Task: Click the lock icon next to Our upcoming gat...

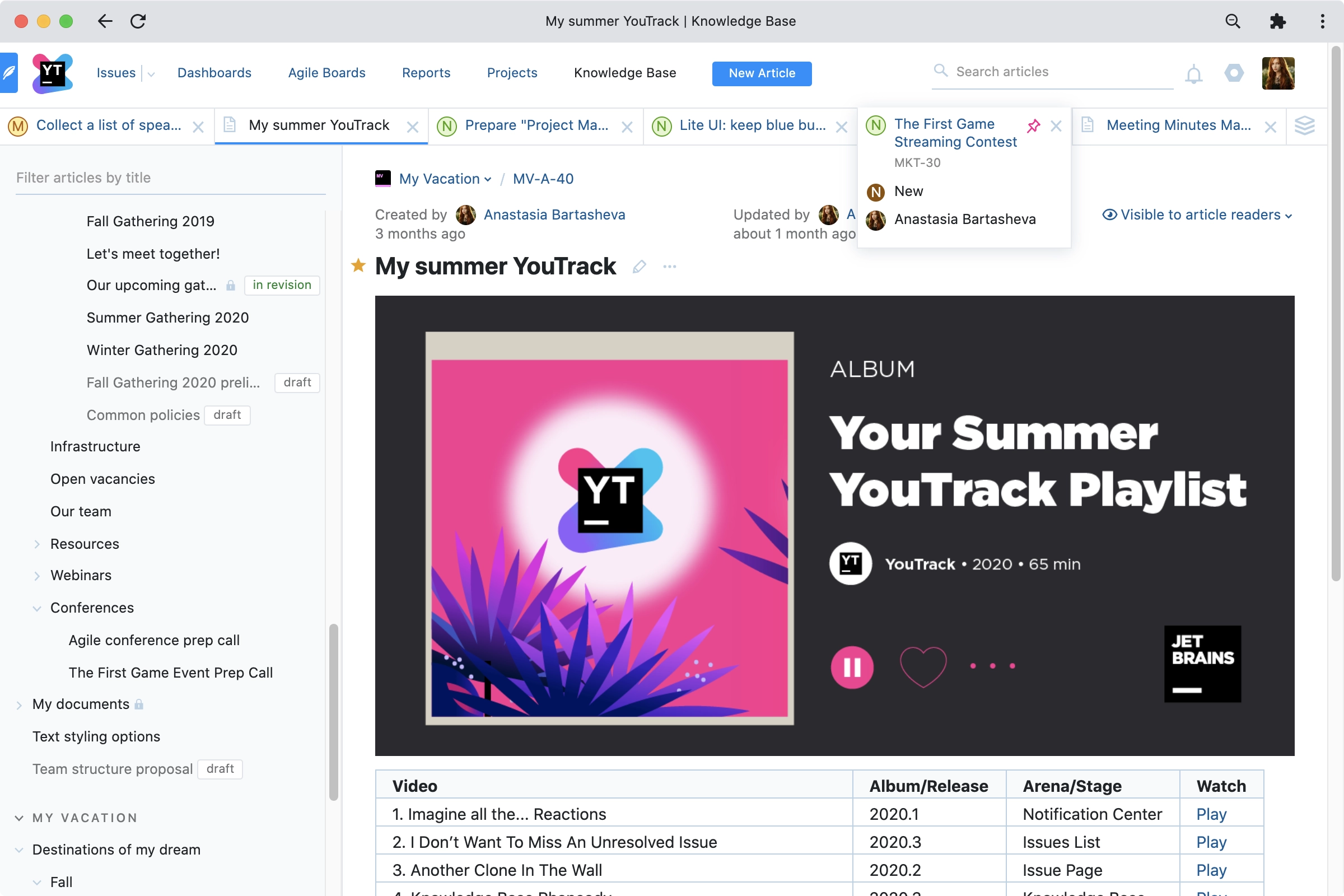Action: click(230, 285)
